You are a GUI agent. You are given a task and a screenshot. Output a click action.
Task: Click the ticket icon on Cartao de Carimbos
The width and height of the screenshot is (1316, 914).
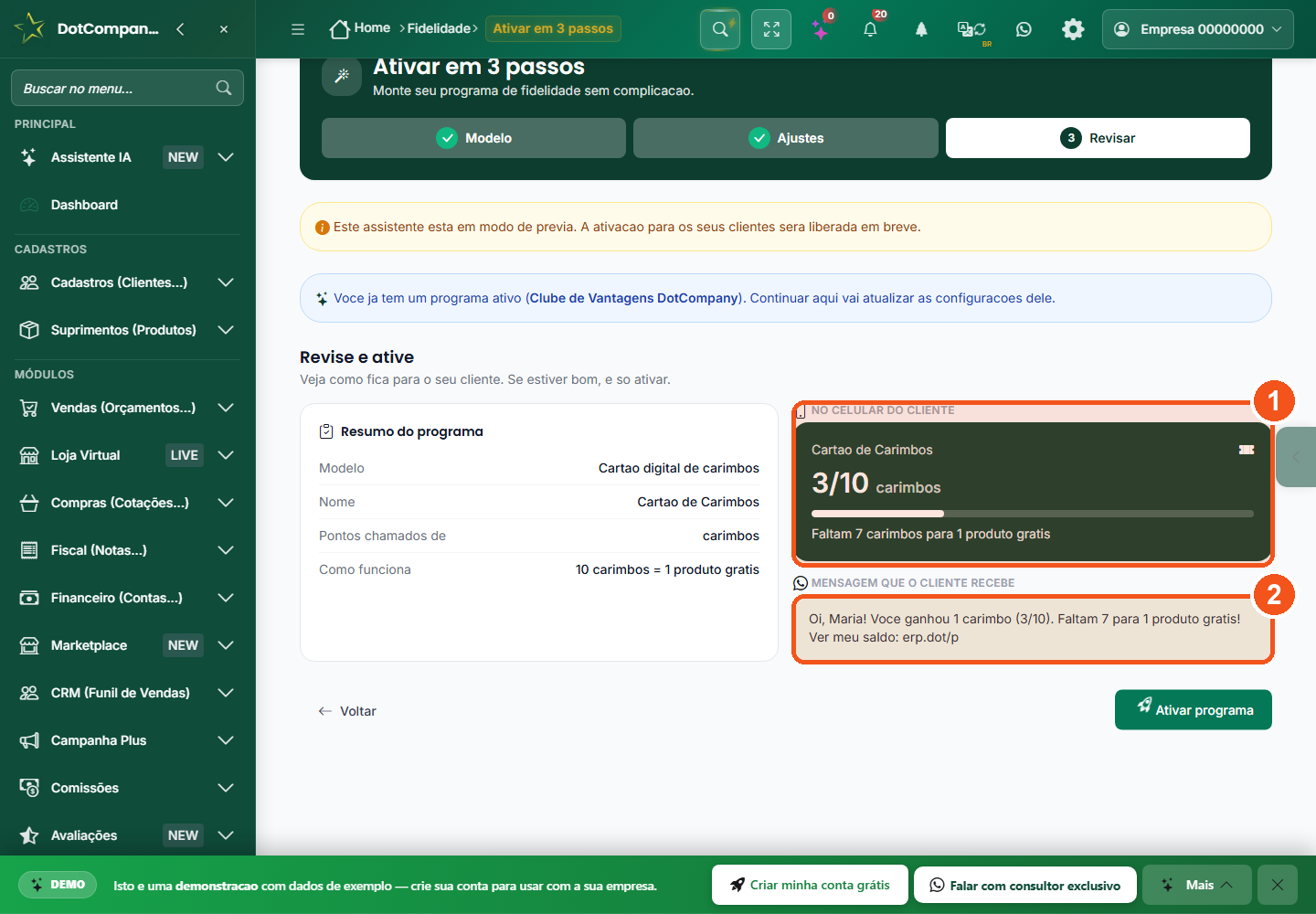1247,450
